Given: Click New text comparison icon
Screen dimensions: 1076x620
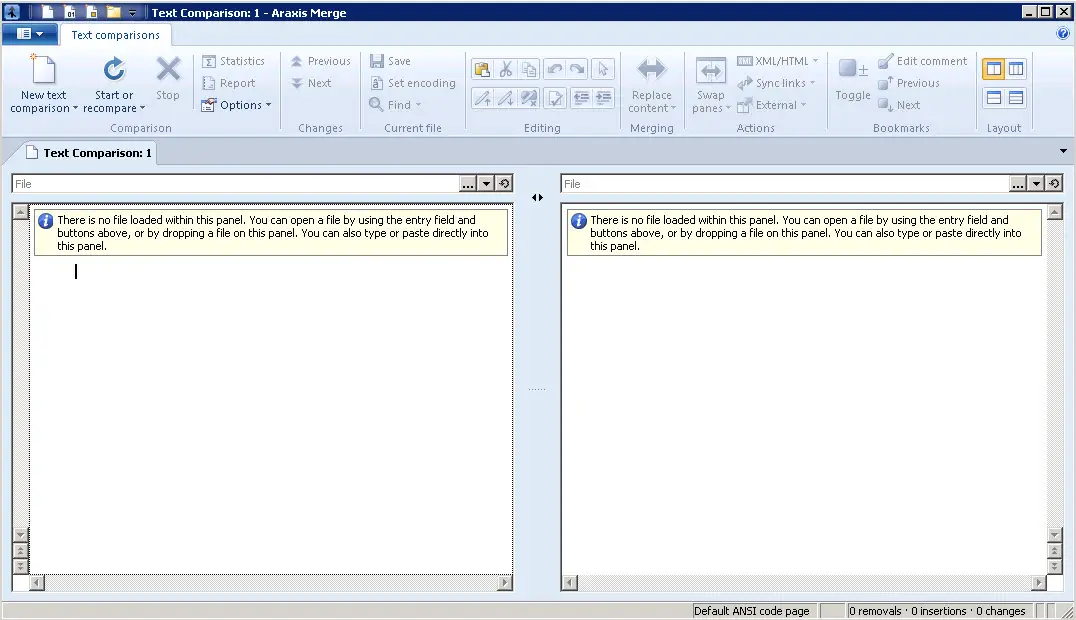Looking at the screenshot, I should 43,69.
